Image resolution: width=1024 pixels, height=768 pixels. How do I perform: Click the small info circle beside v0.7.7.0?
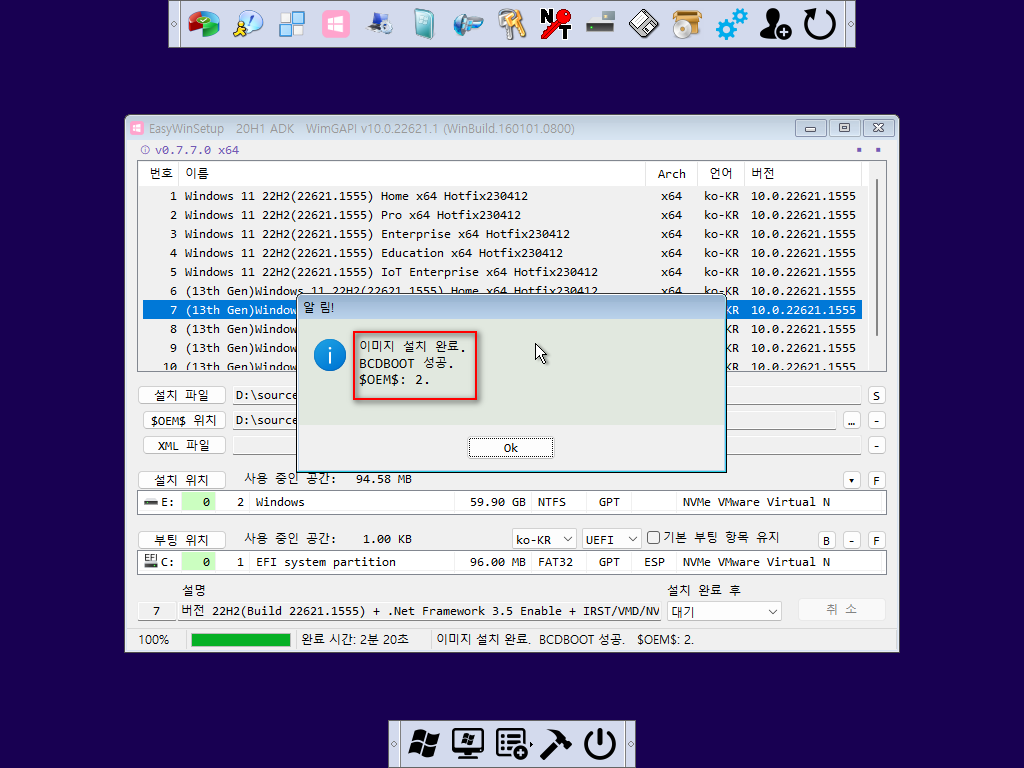(145, 150)
